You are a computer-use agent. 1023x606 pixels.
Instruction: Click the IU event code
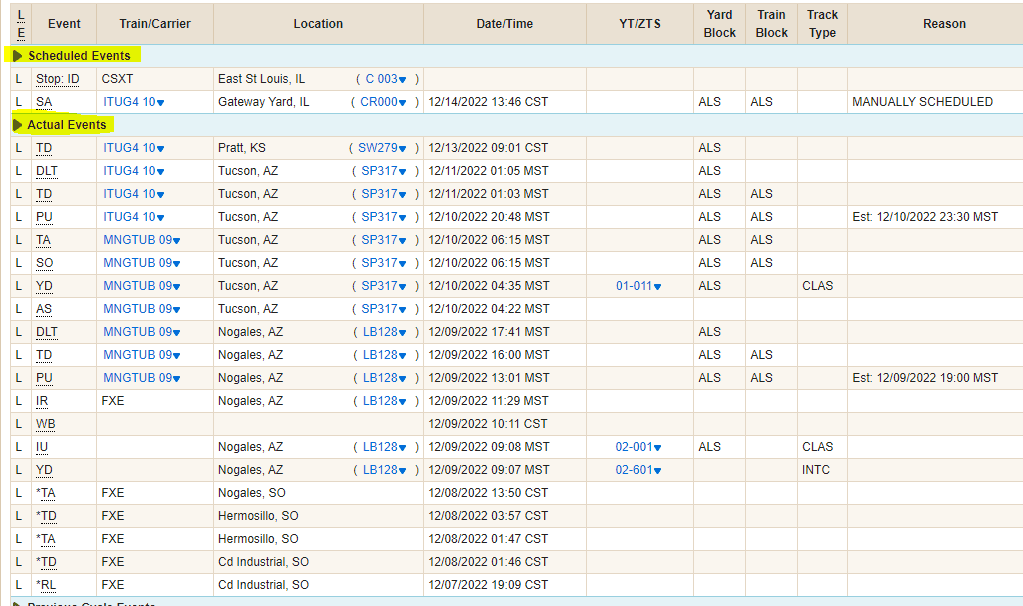coord(42,447)
